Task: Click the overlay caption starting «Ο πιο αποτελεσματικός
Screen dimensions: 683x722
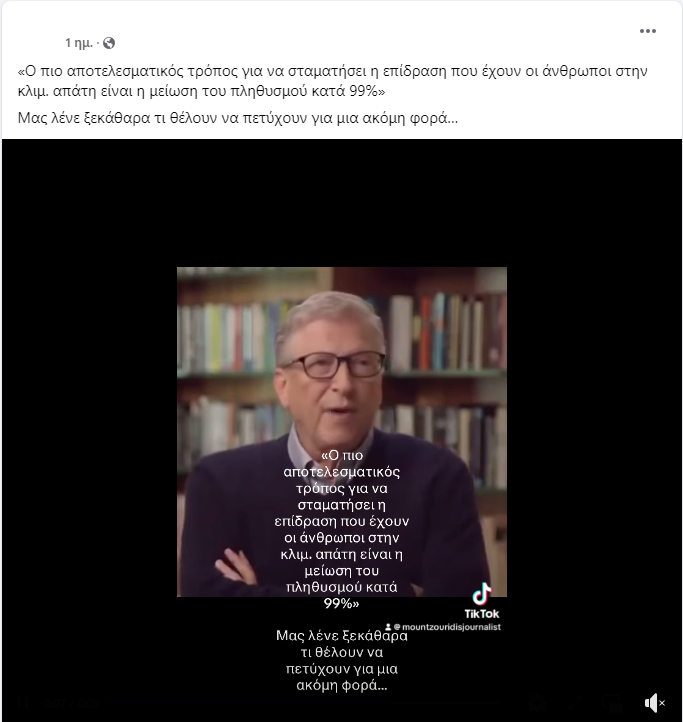Action: point(341,530)
